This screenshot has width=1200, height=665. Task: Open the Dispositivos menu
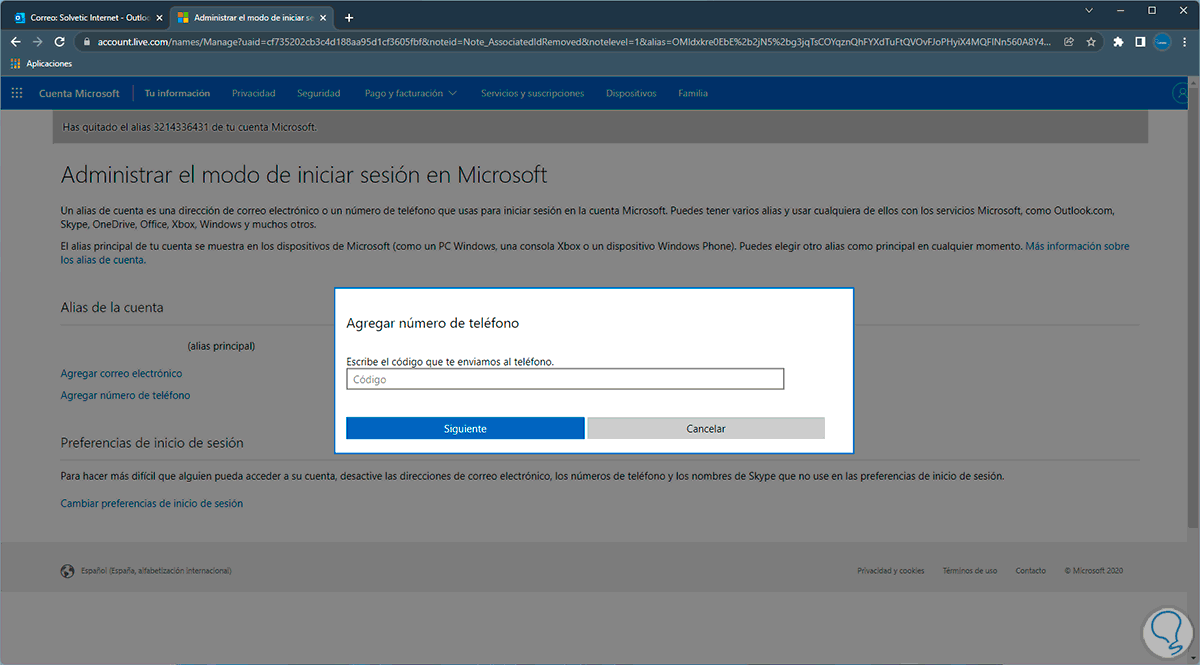pos(631,93)
